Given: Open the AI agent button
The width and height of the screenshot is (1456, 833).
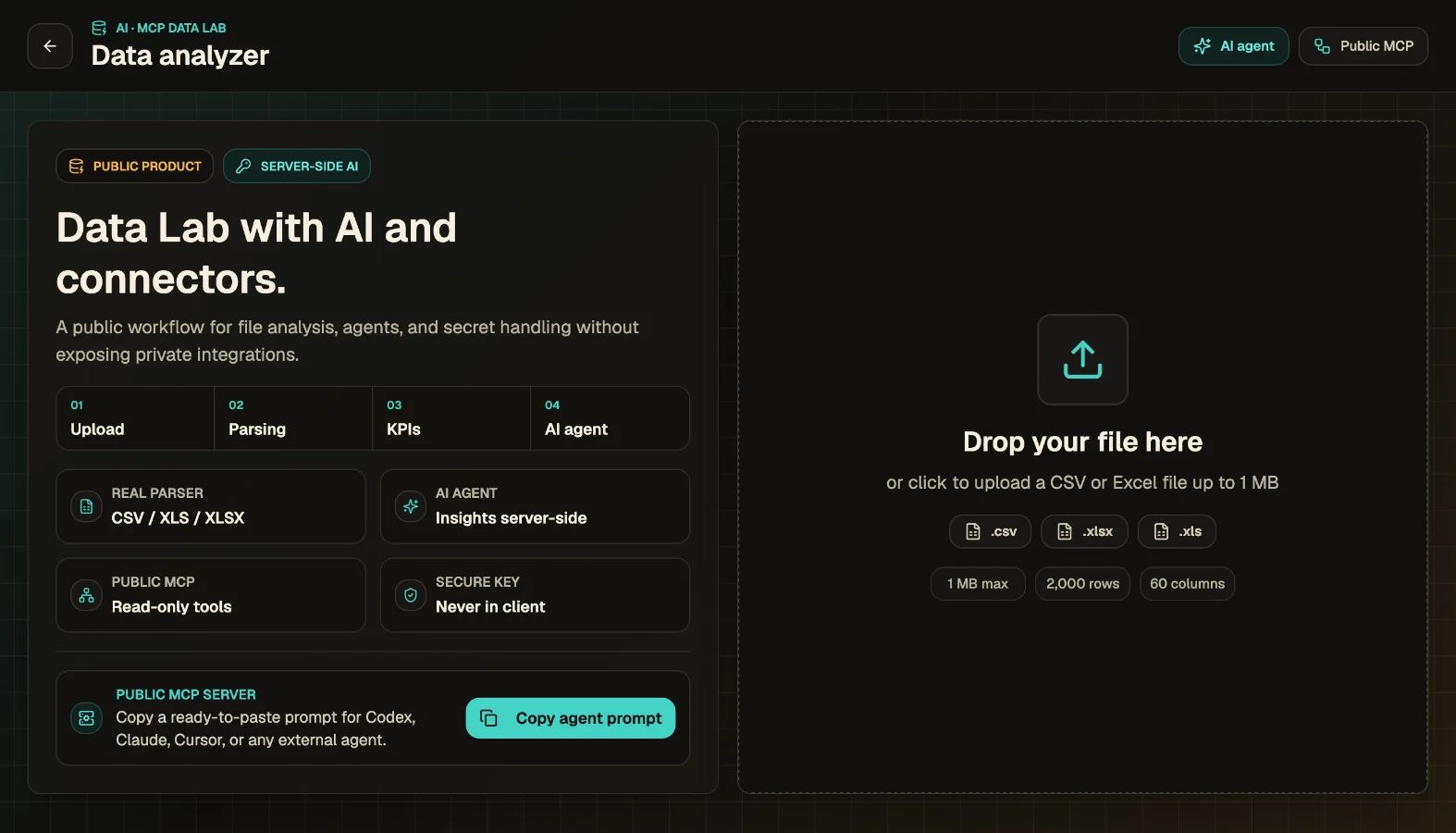Looking at the screenshot, I should coord(1233,46).
